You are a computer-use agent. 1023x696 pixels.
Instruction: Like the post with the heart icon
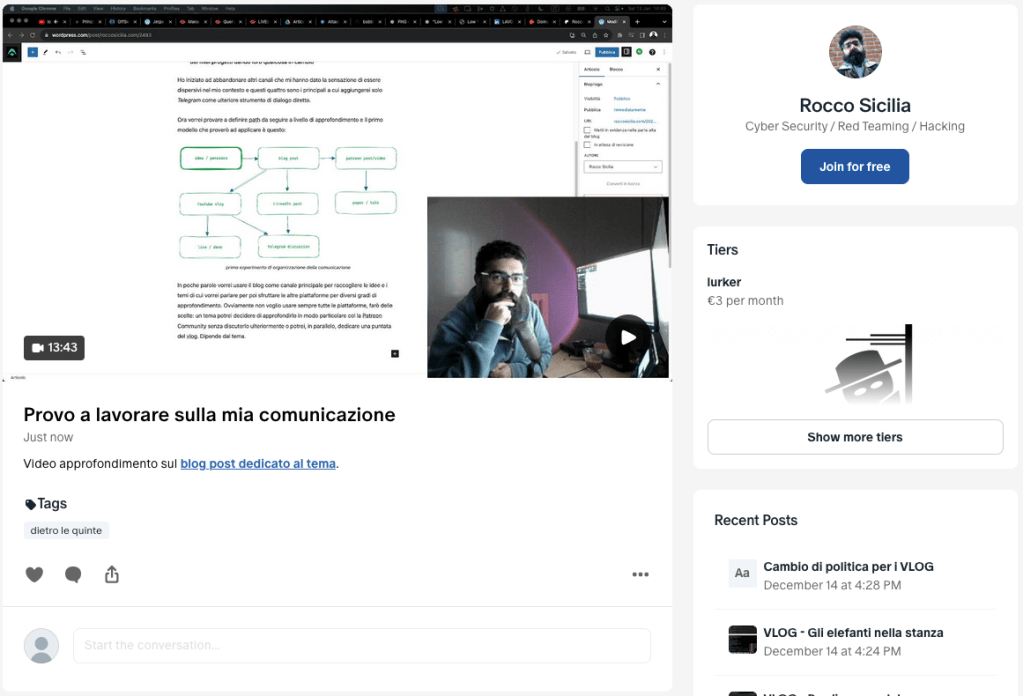tap(34, 574)
